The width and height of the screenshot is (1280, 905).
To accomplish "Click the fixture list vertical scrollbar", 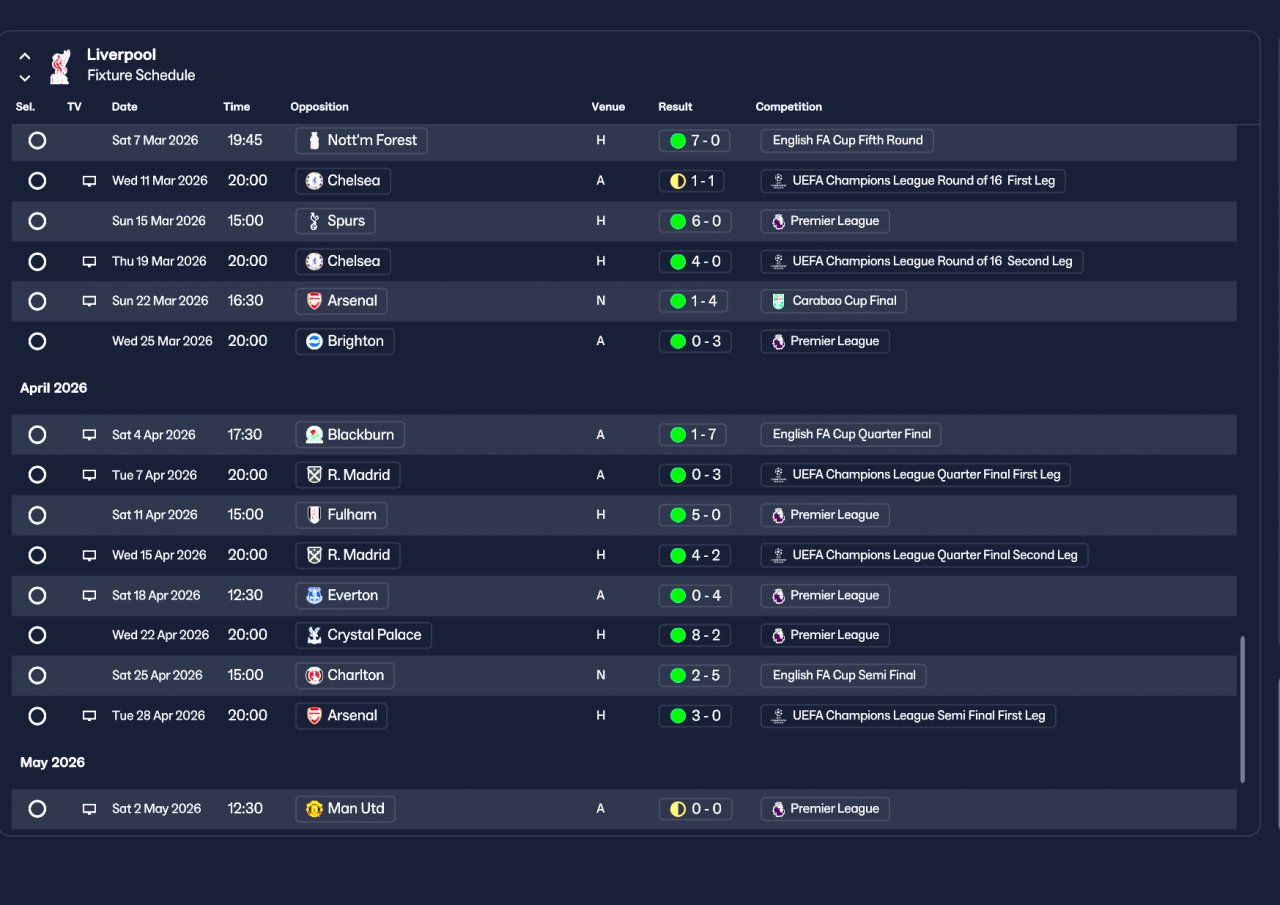I will click(x=1243, y=709).
